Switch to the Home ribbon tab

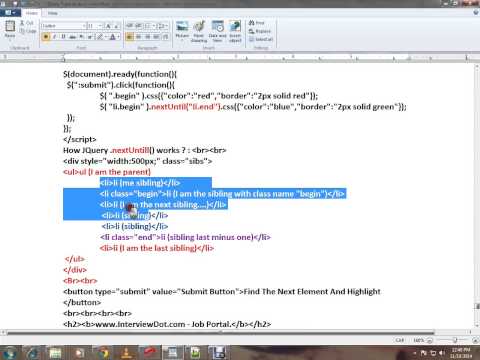point(32,13)
